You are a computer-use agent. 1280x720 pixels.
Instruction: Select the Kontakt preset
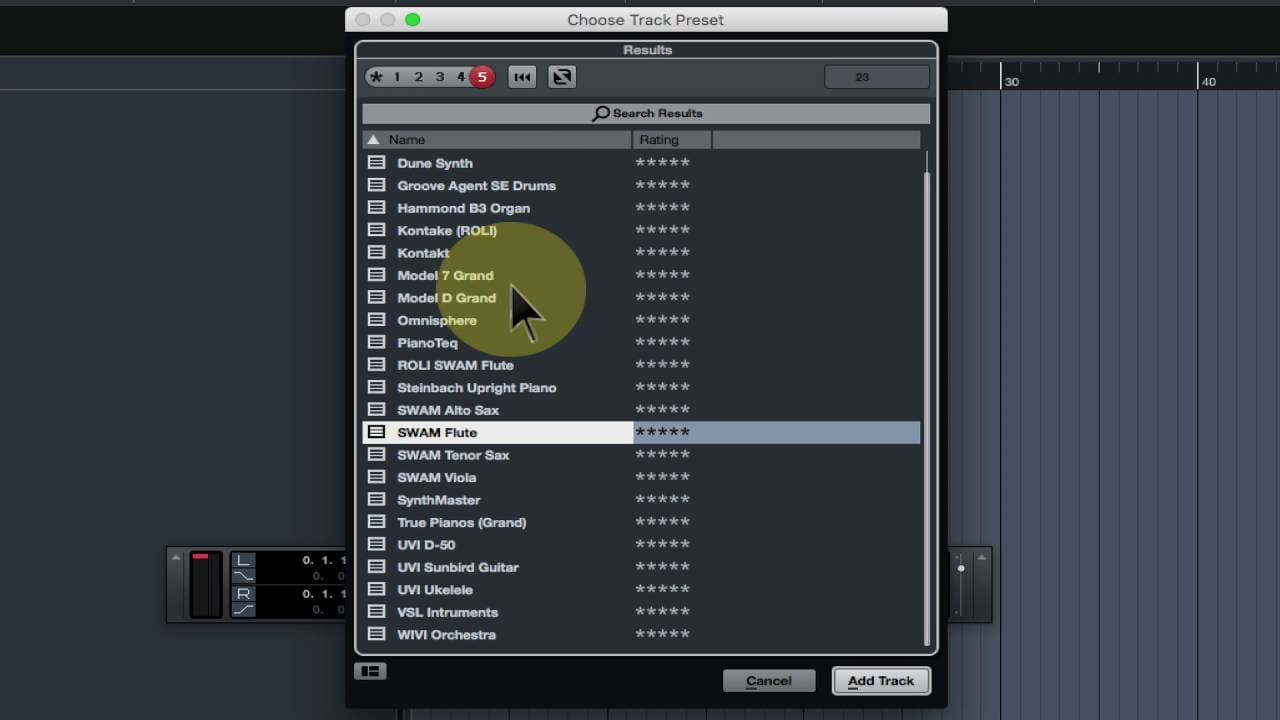click(423, 253)
